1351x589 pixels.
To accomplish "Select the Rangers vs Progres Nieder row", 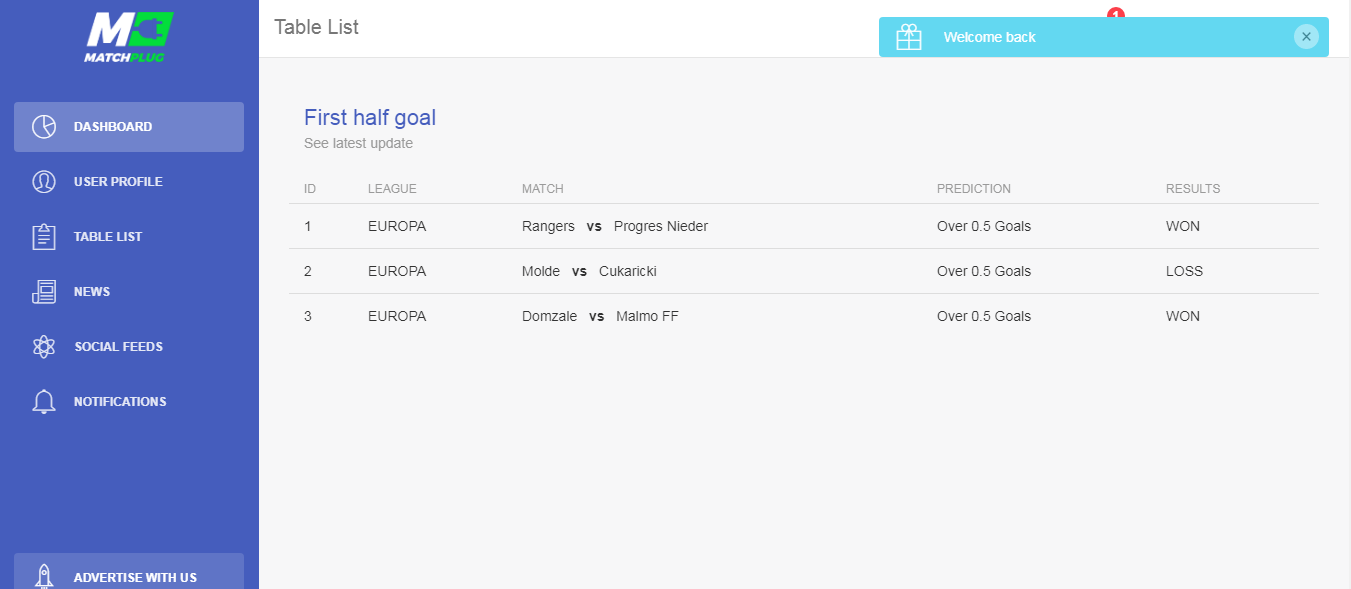I will [804, 226].
